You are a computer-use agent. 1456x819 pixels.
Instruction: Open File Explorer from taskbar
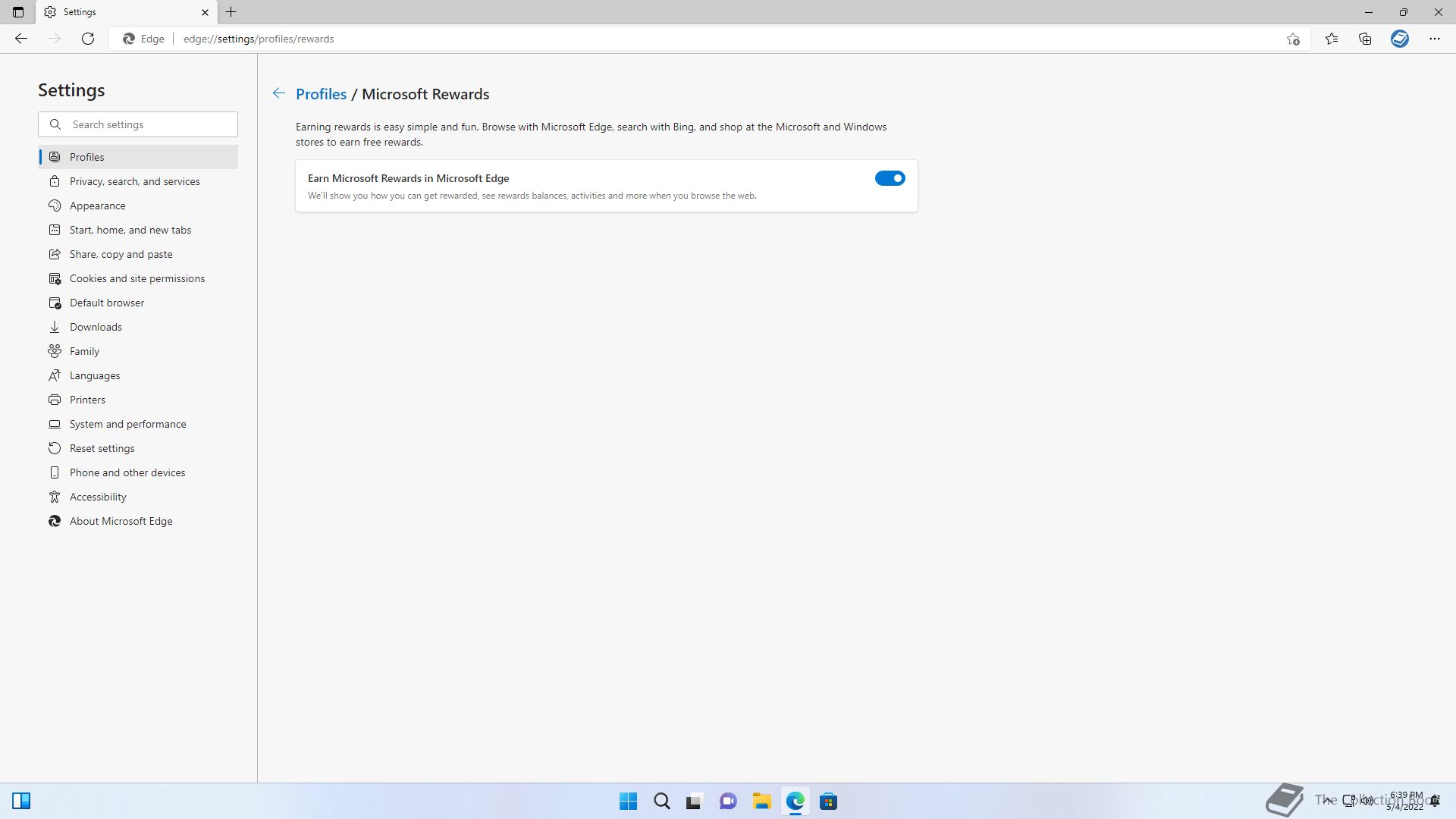click(761, 801)
